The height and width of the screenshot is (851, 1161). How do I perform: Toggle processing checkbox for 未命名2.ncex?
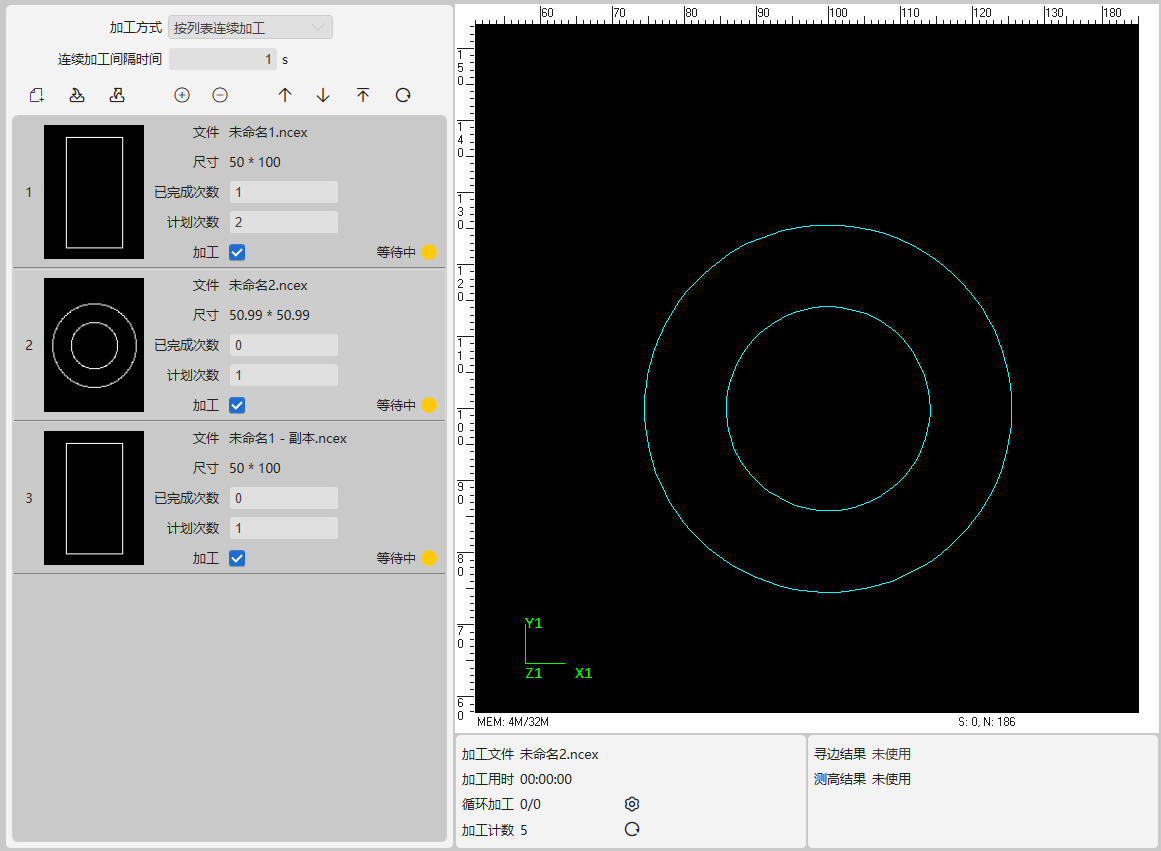(237, 405)
